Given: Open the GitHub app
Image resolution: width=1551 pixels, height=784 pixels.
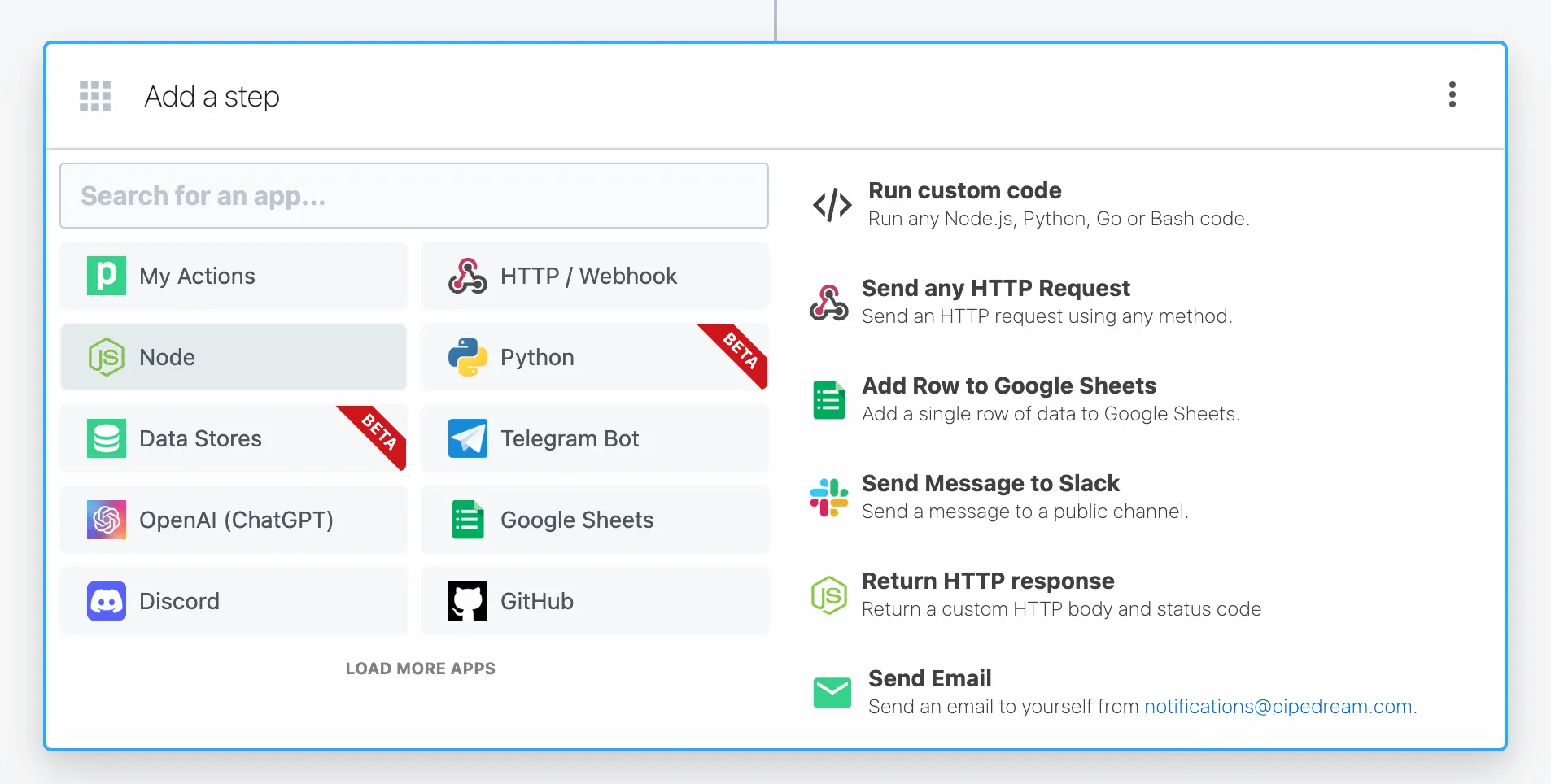Looking at the screenshot, I should (594, 600).
